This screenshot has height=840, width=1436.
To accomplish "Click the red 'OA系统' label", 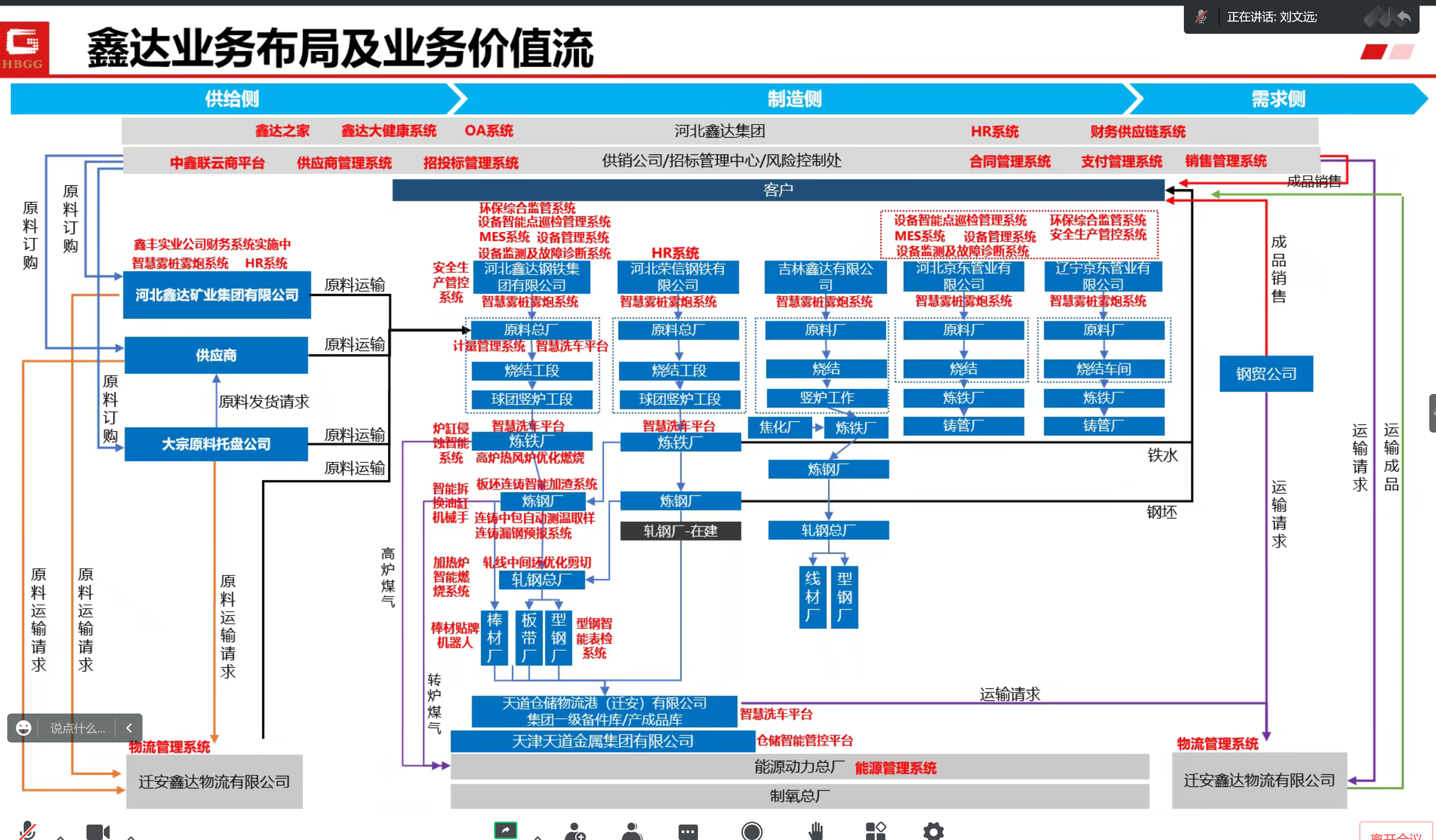I will [488, 131].
